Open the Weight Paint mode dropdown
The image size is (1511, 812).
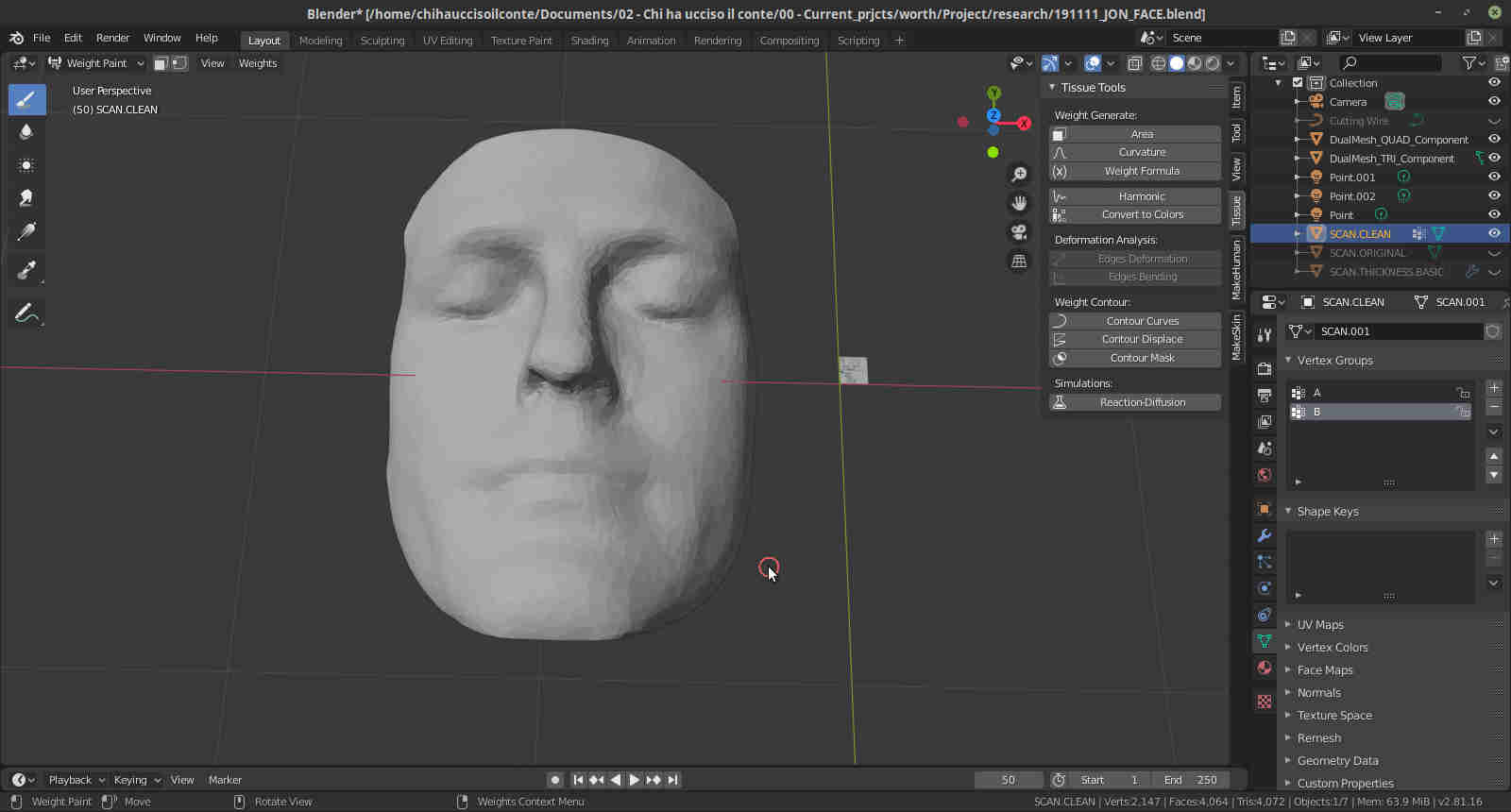pyautogui.click(x=96, y=63)
